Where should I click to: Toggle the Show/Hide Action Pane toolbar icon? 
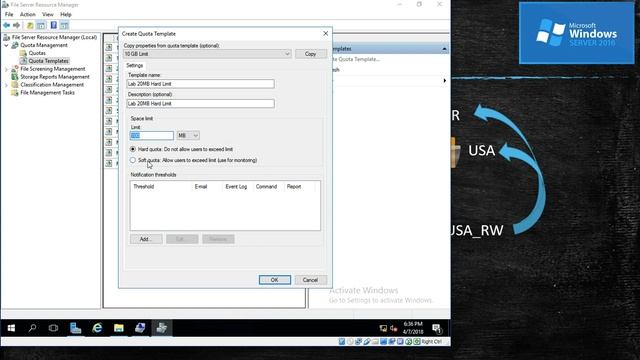[x=64, y=25]
